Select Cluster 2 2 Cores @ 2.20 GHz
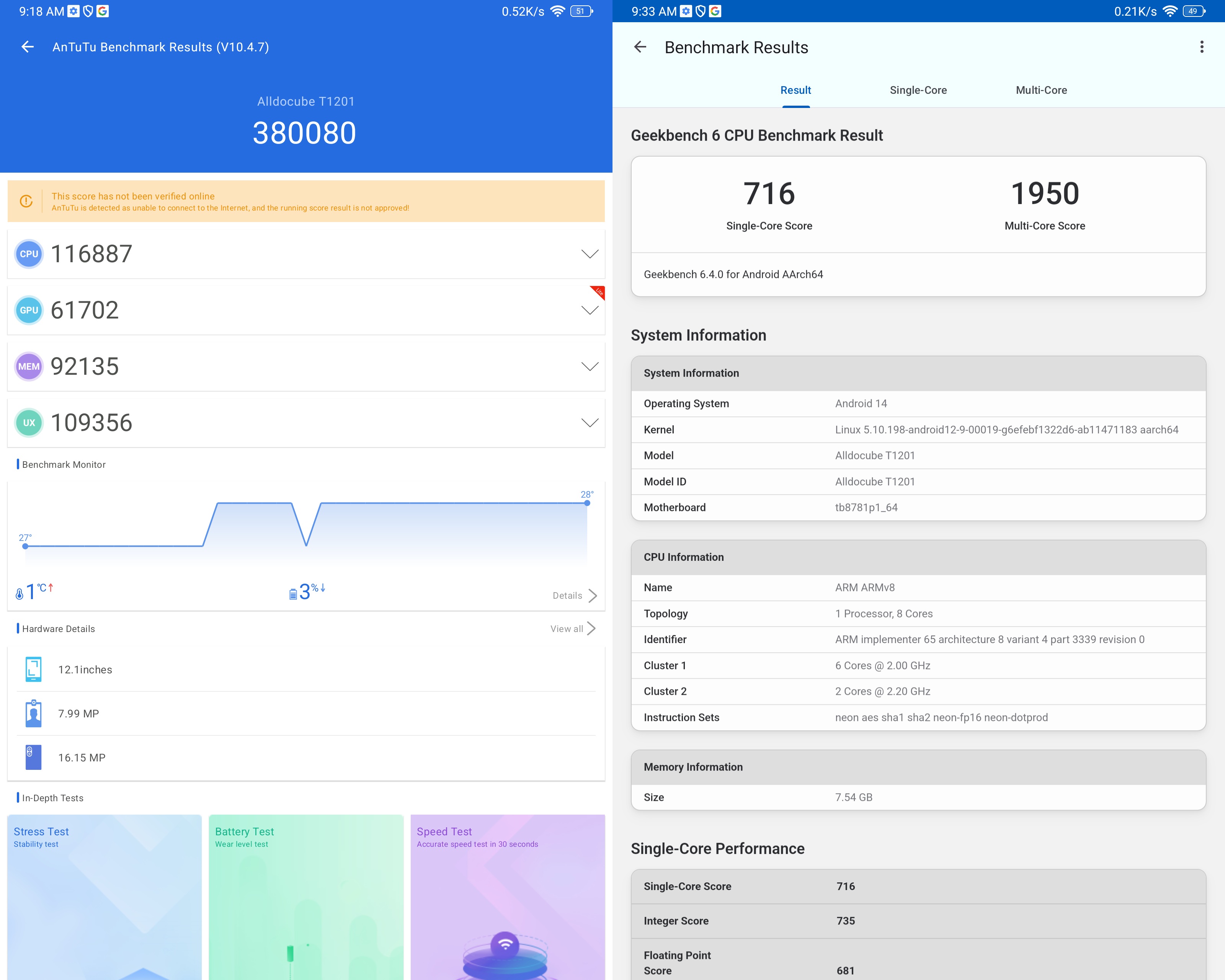Screen dimensions: 1225x980 coord(918,691)
